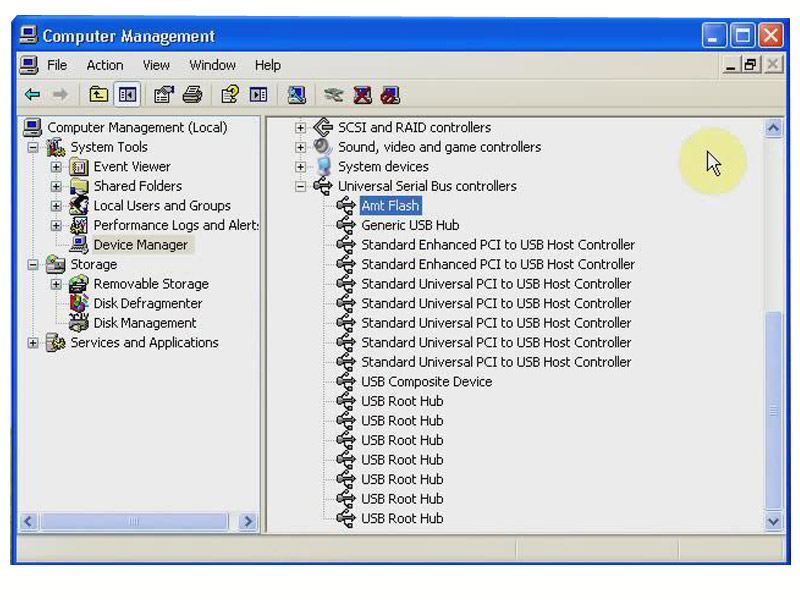
Task: Click left arrow of left pane scrollbar
Action: tap(28, 521)
